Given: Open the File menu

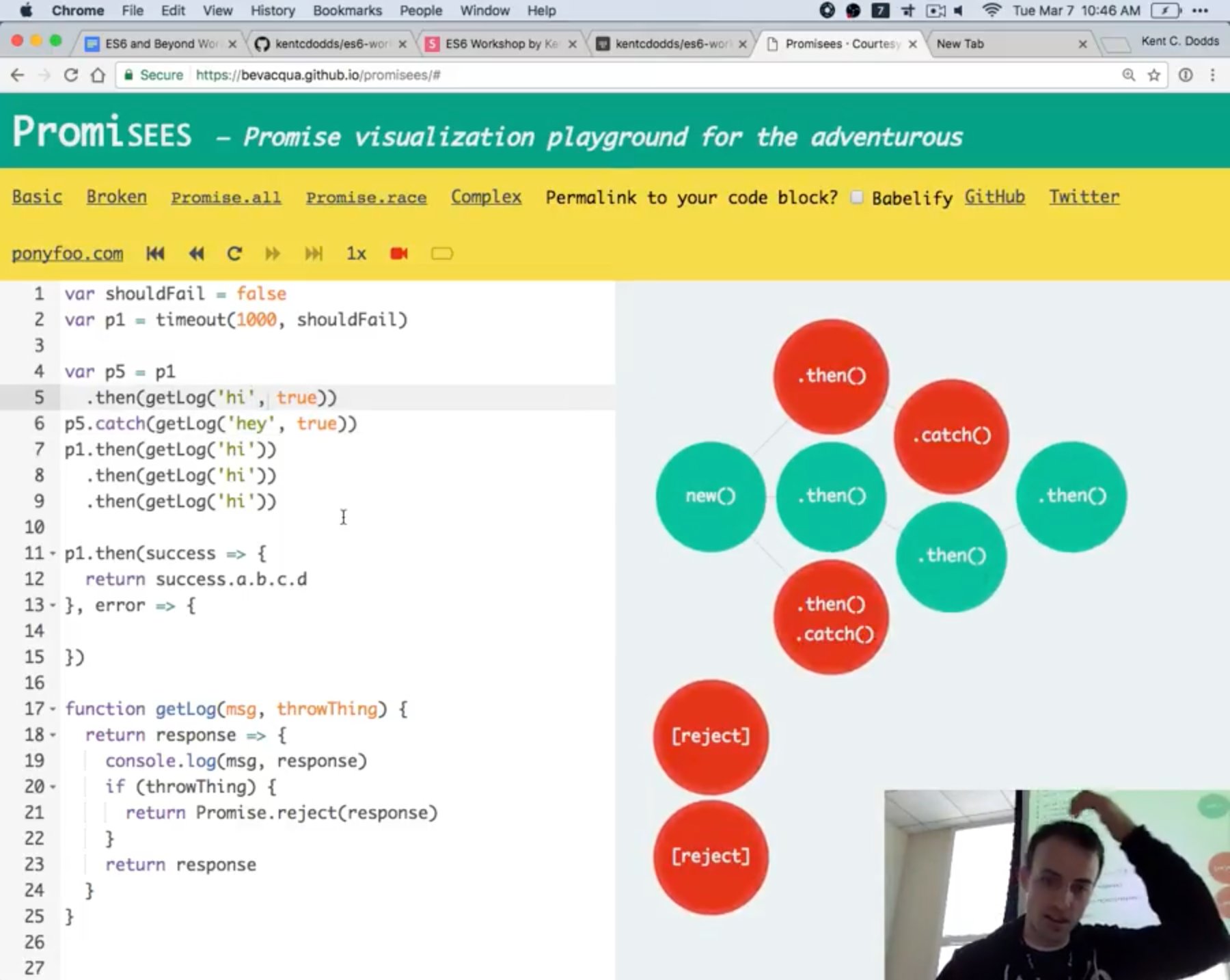Looking at the screenshot, I should [133, 10].
